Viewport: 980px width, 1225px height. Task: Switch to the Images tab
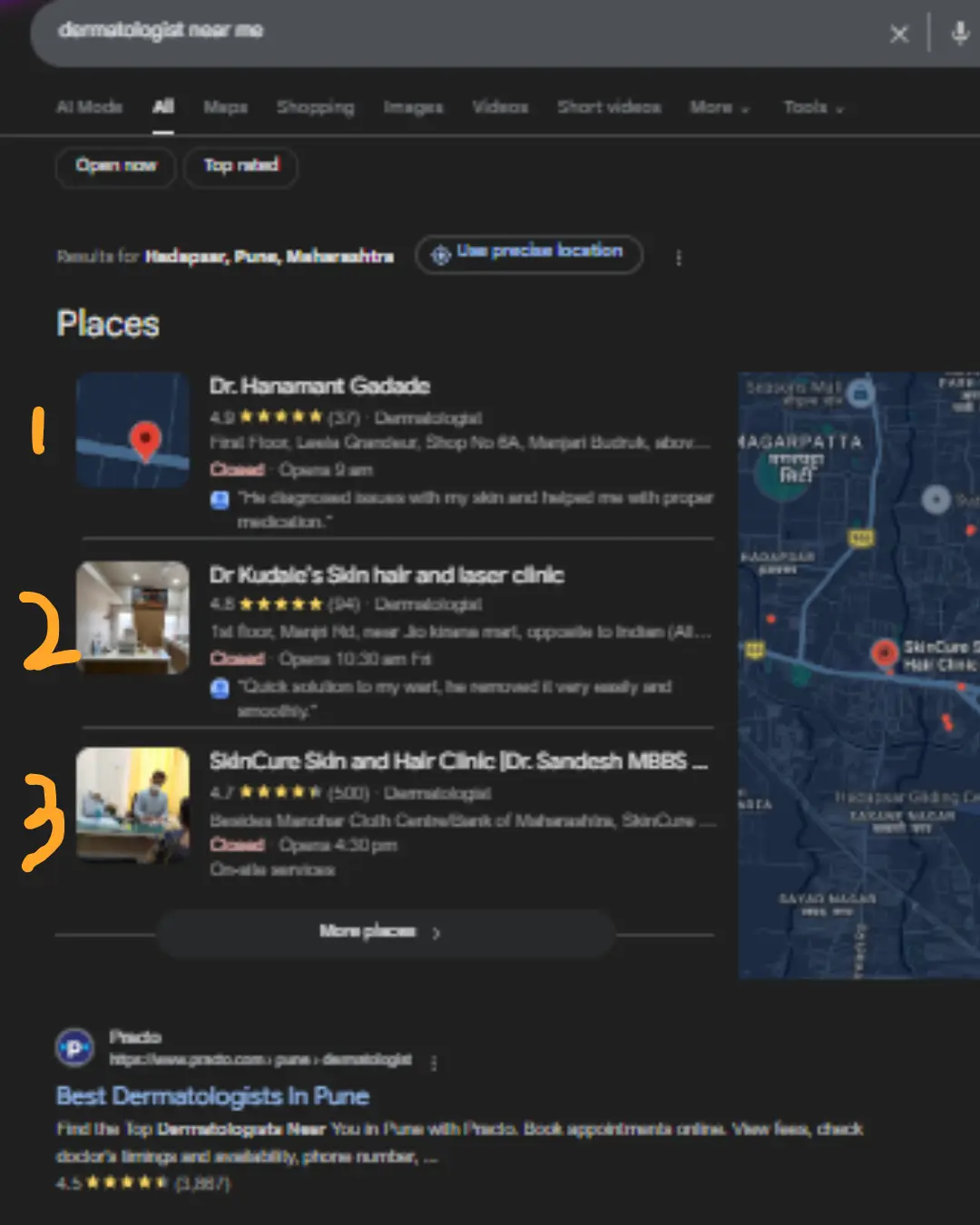pyautogui.click(x=413, y=108)
